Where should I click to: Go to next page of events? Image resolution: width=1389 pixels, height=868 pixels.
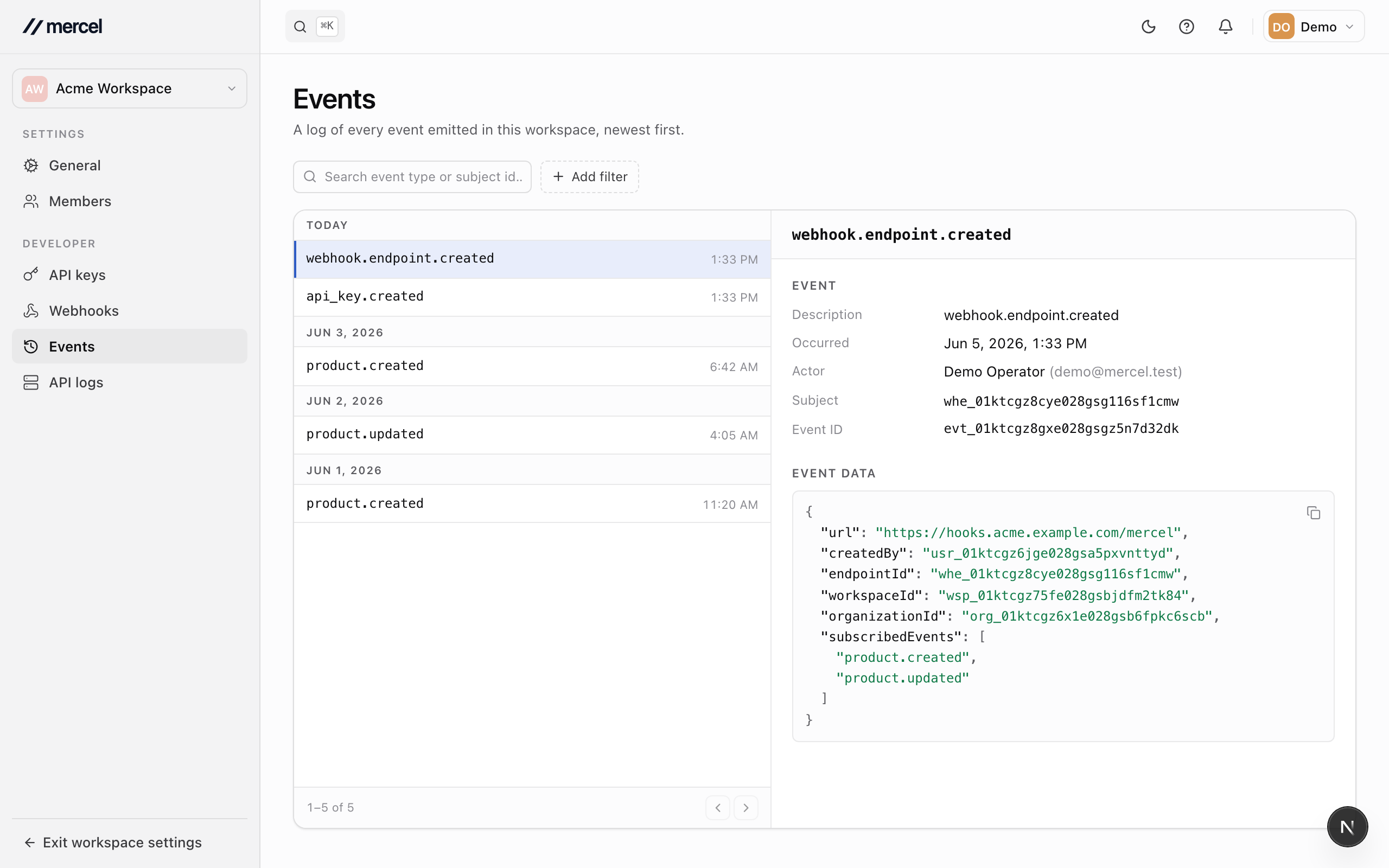coord(746,808)
